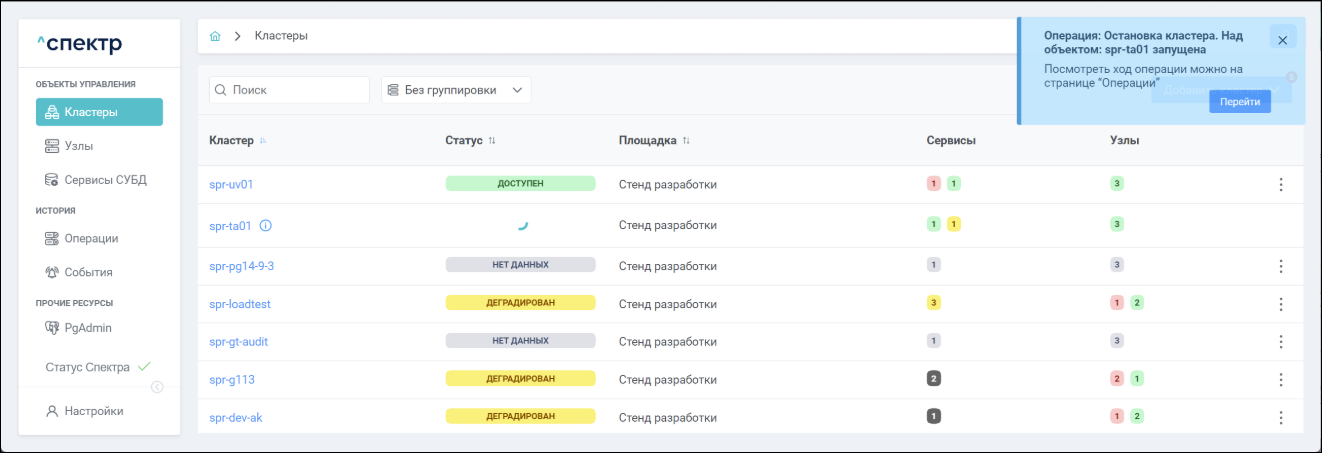Screen dimensions: 1323x454
Task: Open three-dot menu for spr-uv01 row
Action: [x=1280, y=184]
